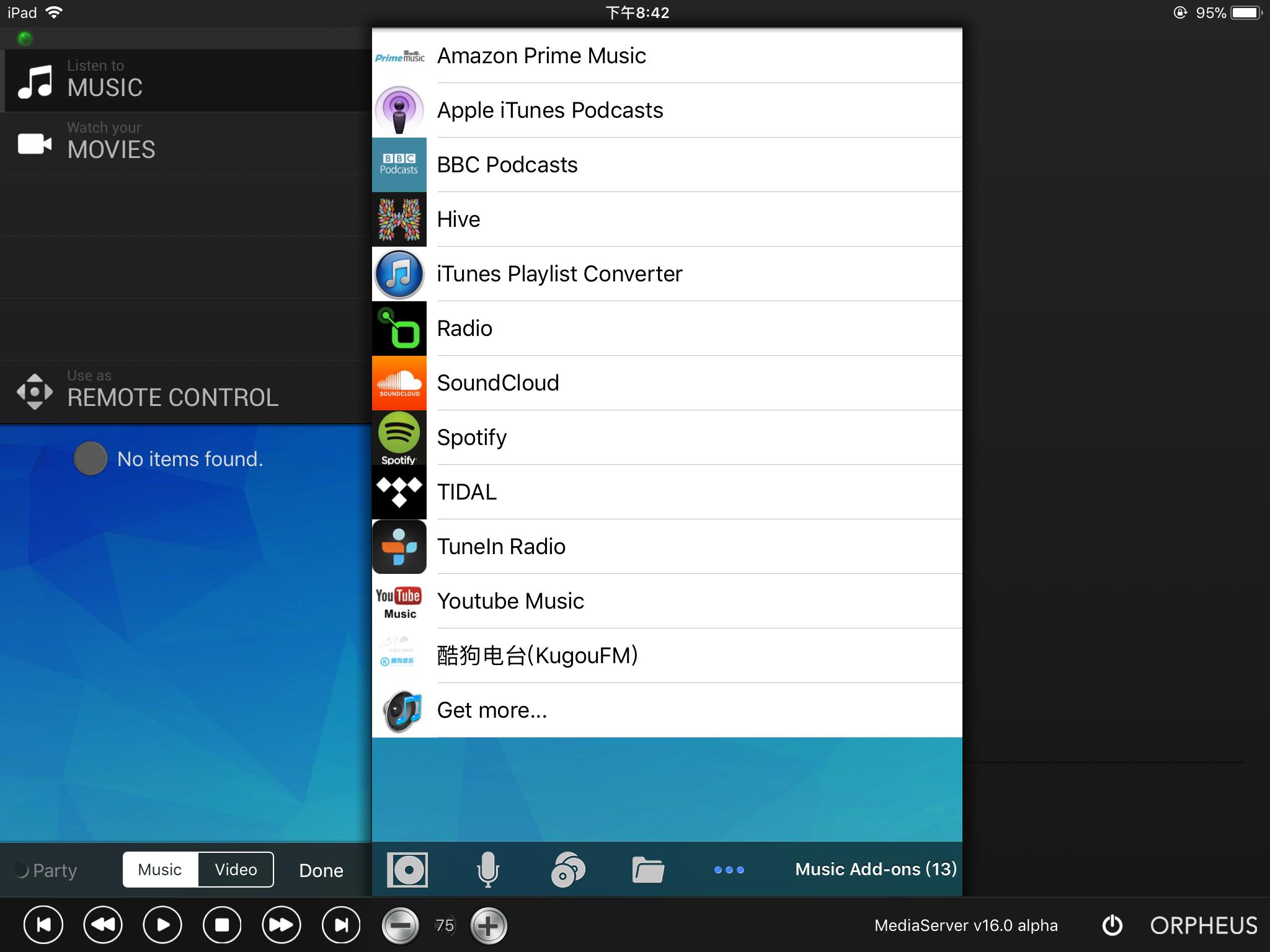The width and height of the screenshot is (1270, 952).
Task: Select TuneIn Radio label
Action: pyautogui.click(x=501, y=547)
